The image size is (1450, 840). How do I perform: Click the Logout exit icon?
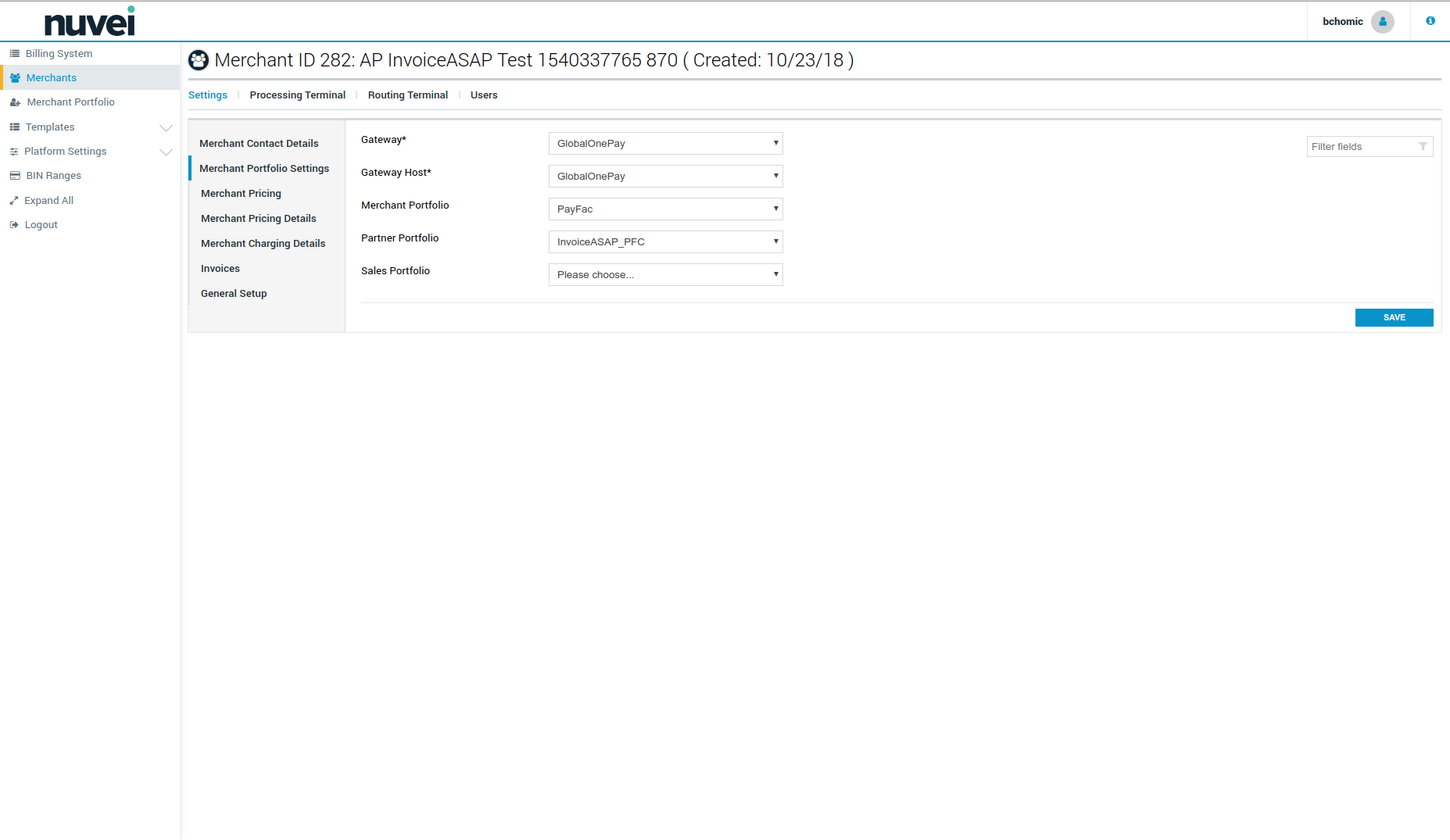tap(13, 225)
